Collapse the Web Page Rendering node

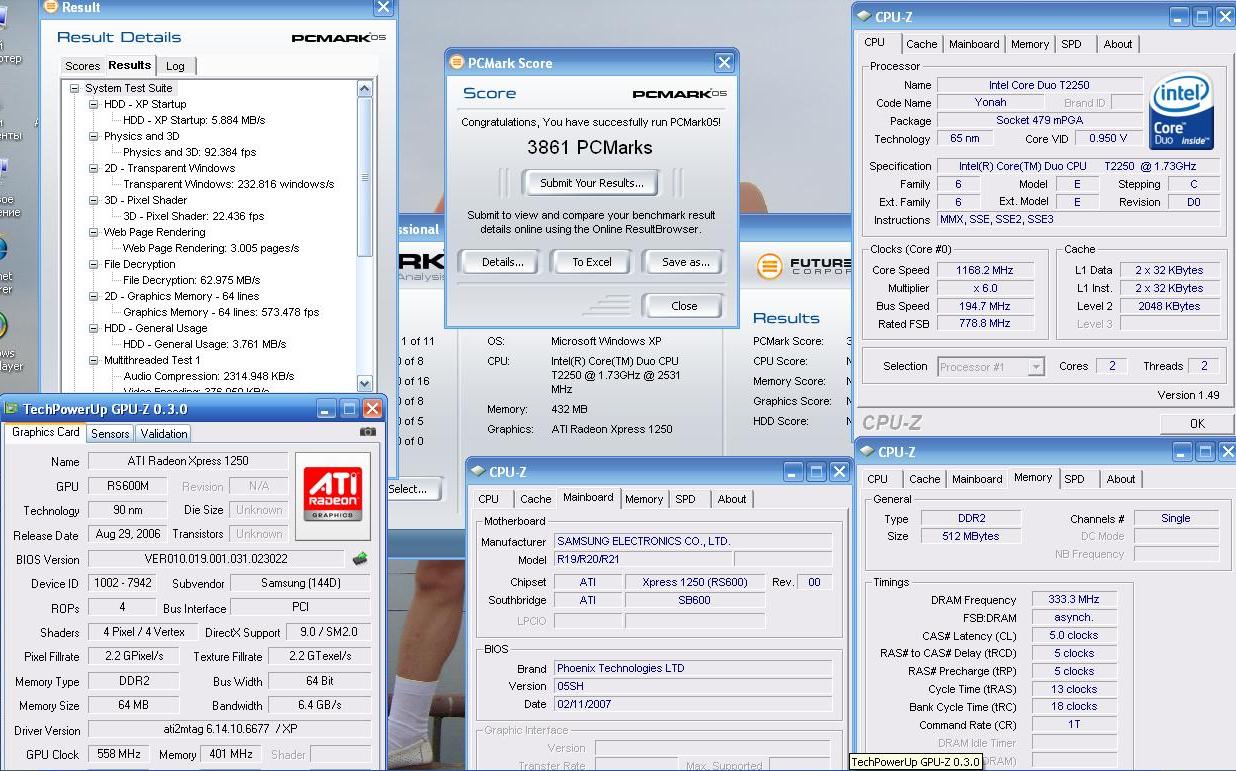93,232
